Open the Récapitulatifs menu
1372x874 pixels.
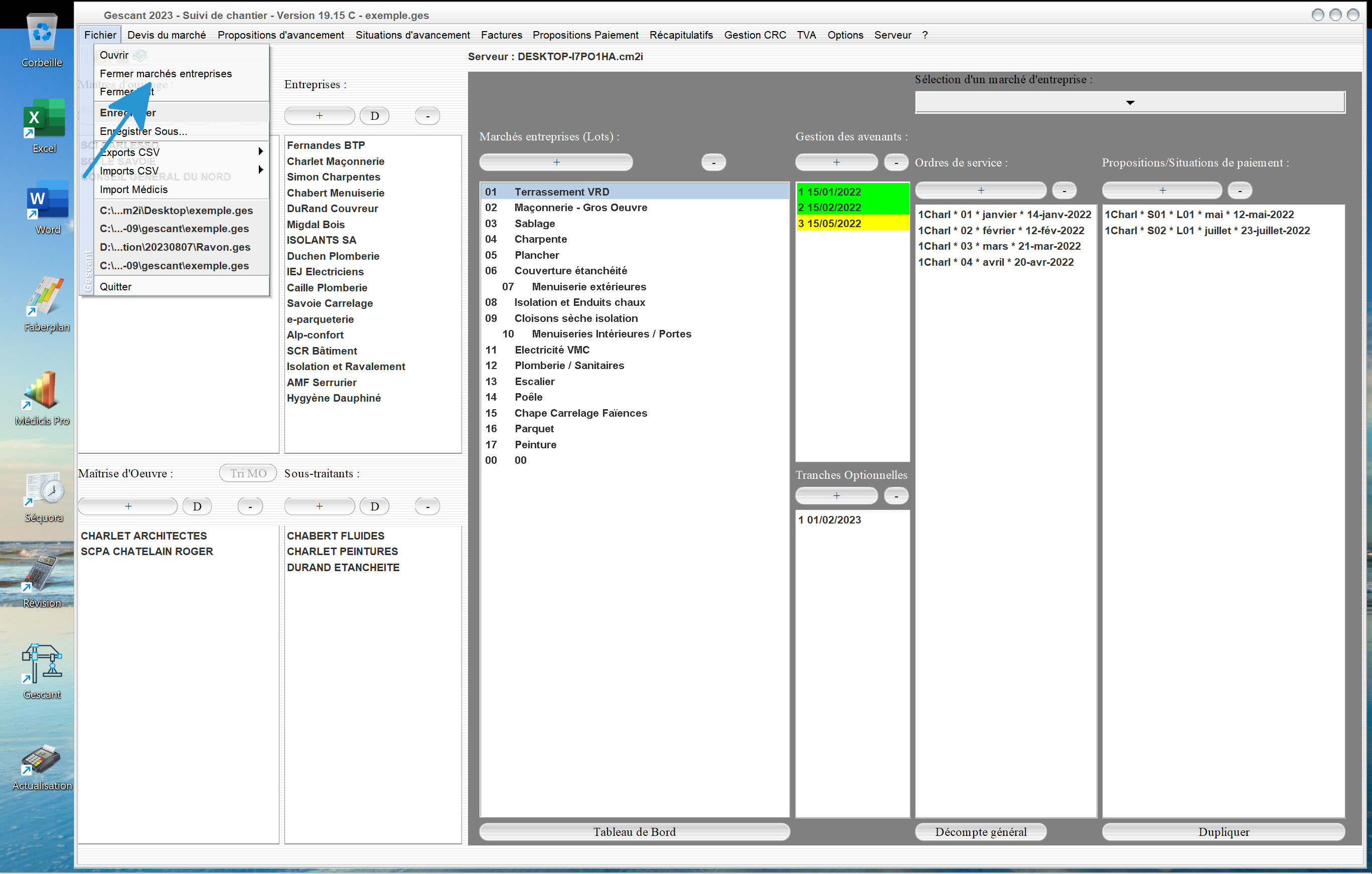pyautogui.click(x=681, y=35)
